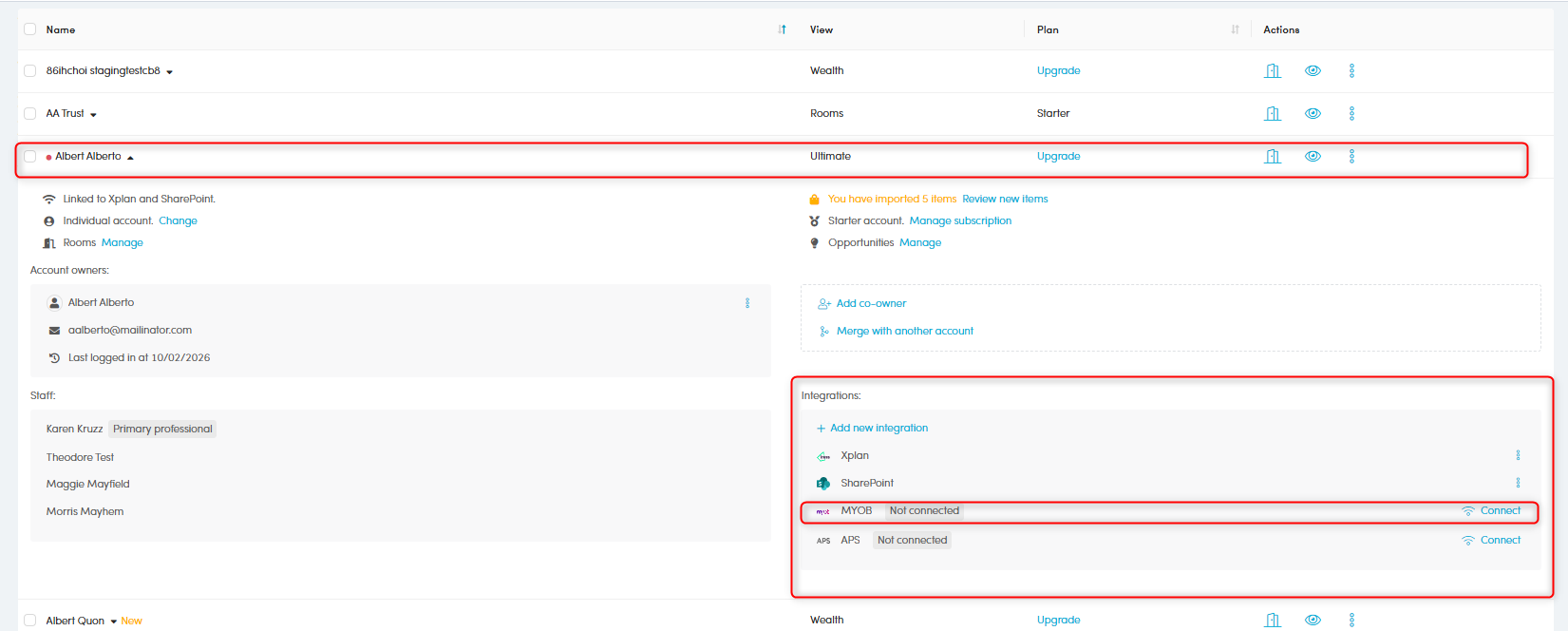Expand the 86ihchoi stagingtestcb8 account row
The height and width of the screenshot is (631, 1568).
(169, 72)
